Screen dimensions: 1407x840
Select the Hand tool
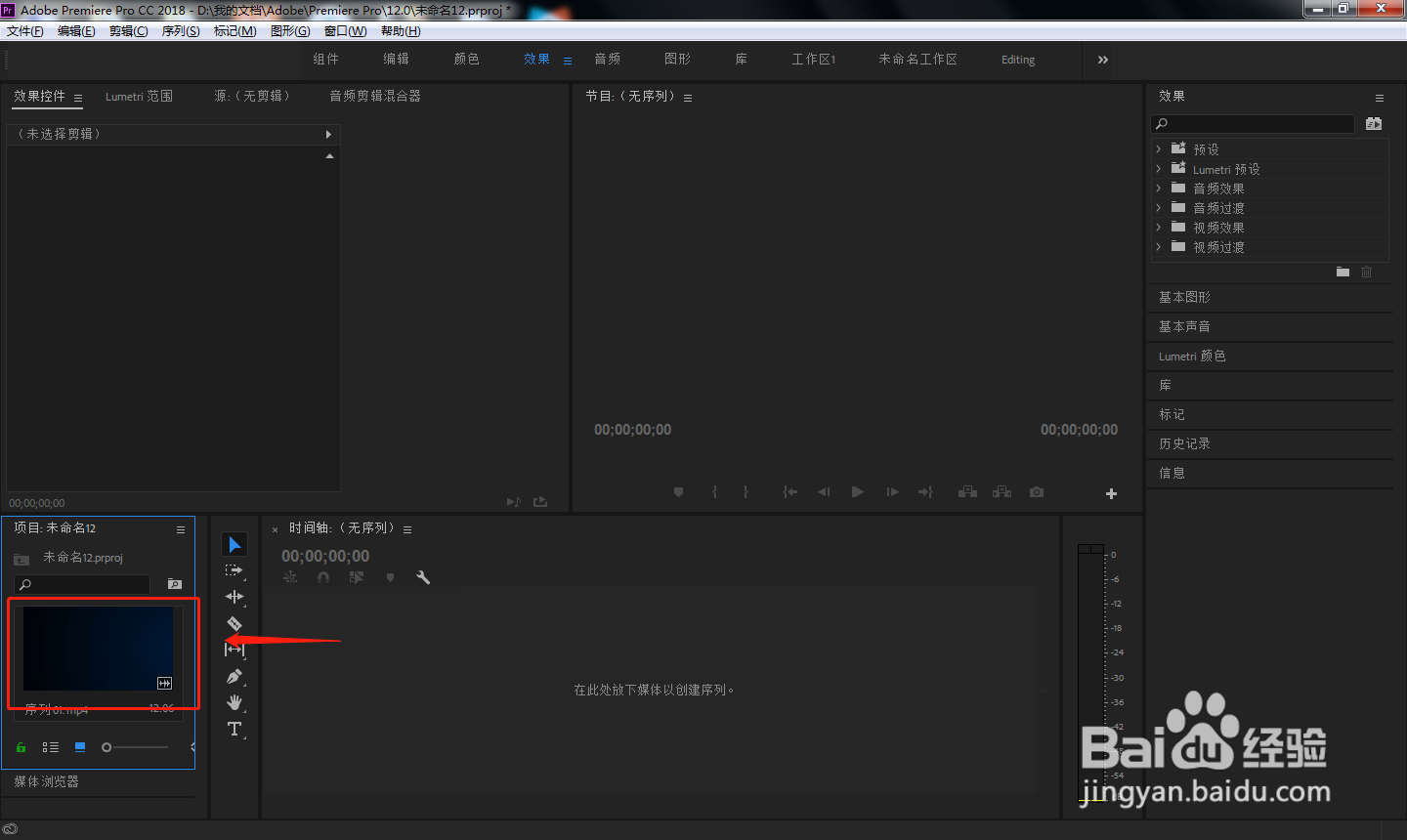(234, 702)
